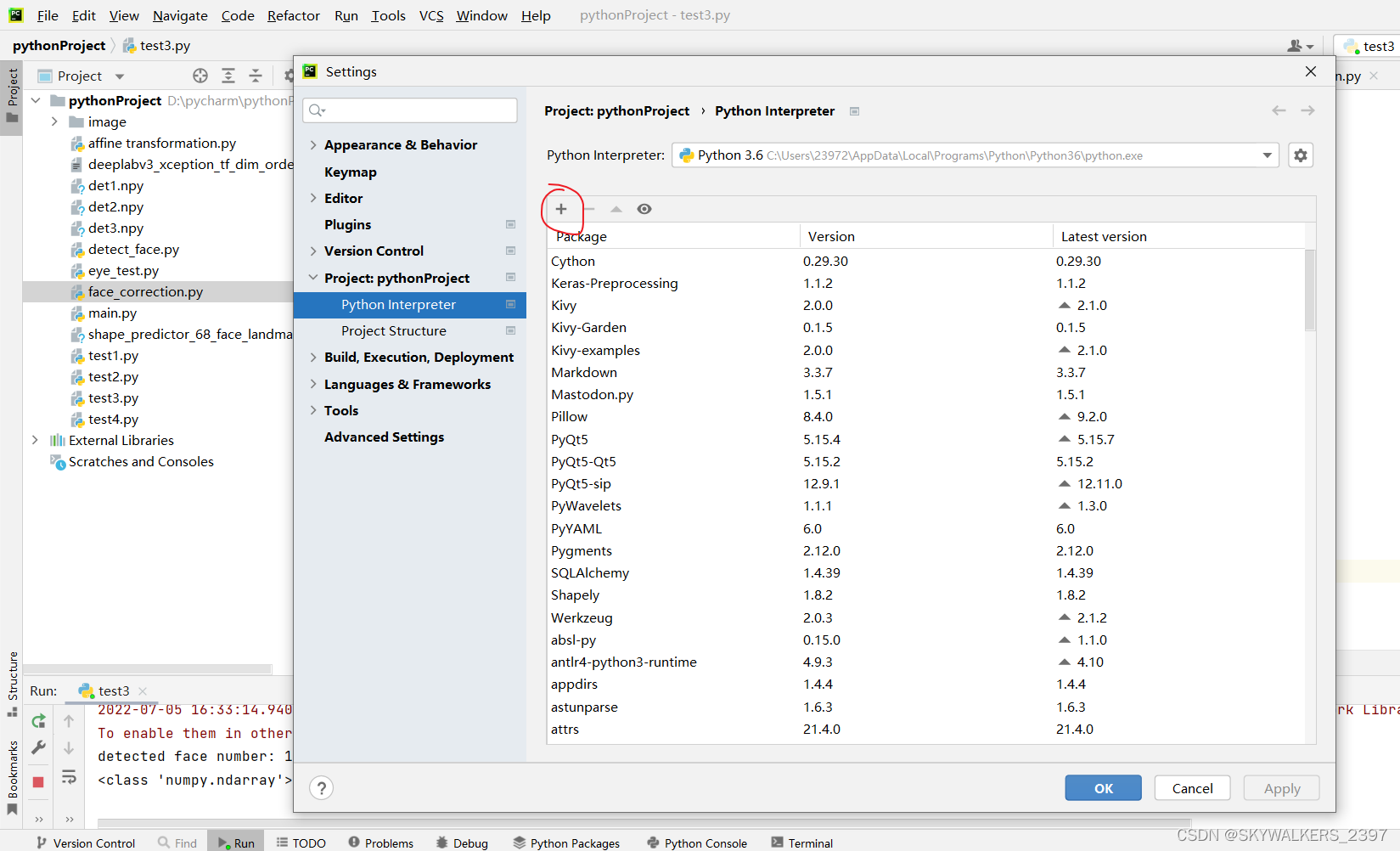Click the OK button

coord(1104,788)
